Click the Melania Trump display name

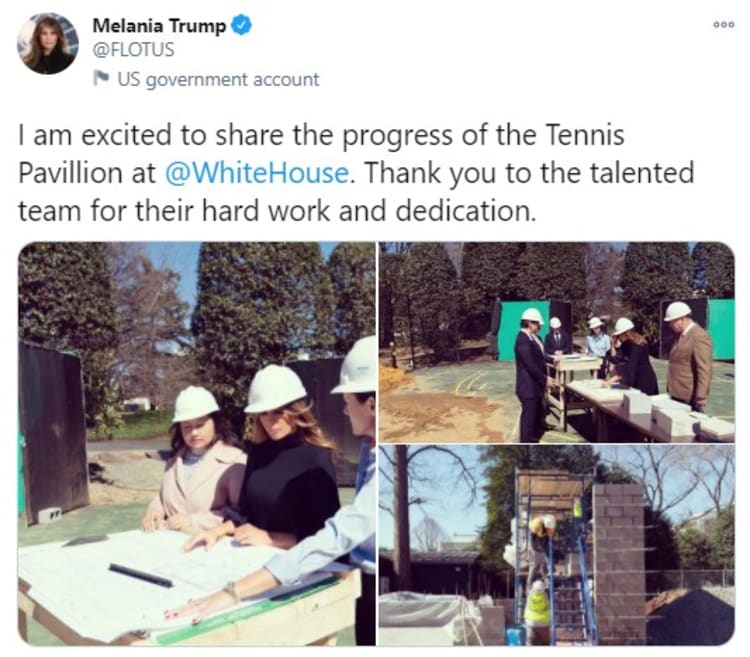click(159, 26)
